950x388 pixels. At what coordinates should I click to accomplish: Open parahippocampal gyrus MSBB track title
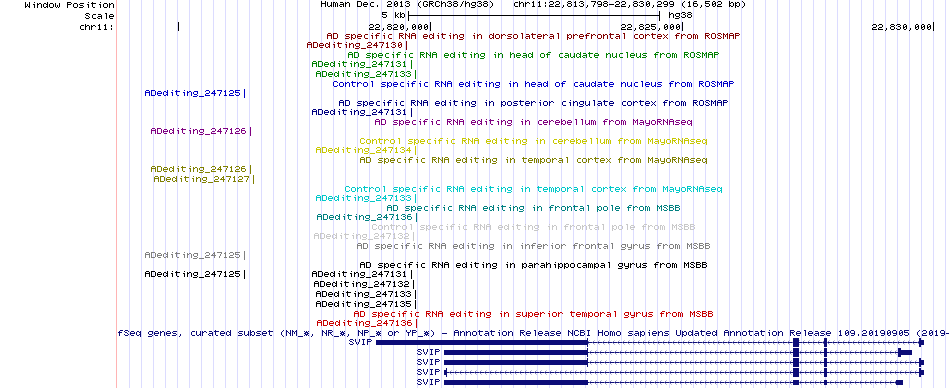[x=533, y=266]
